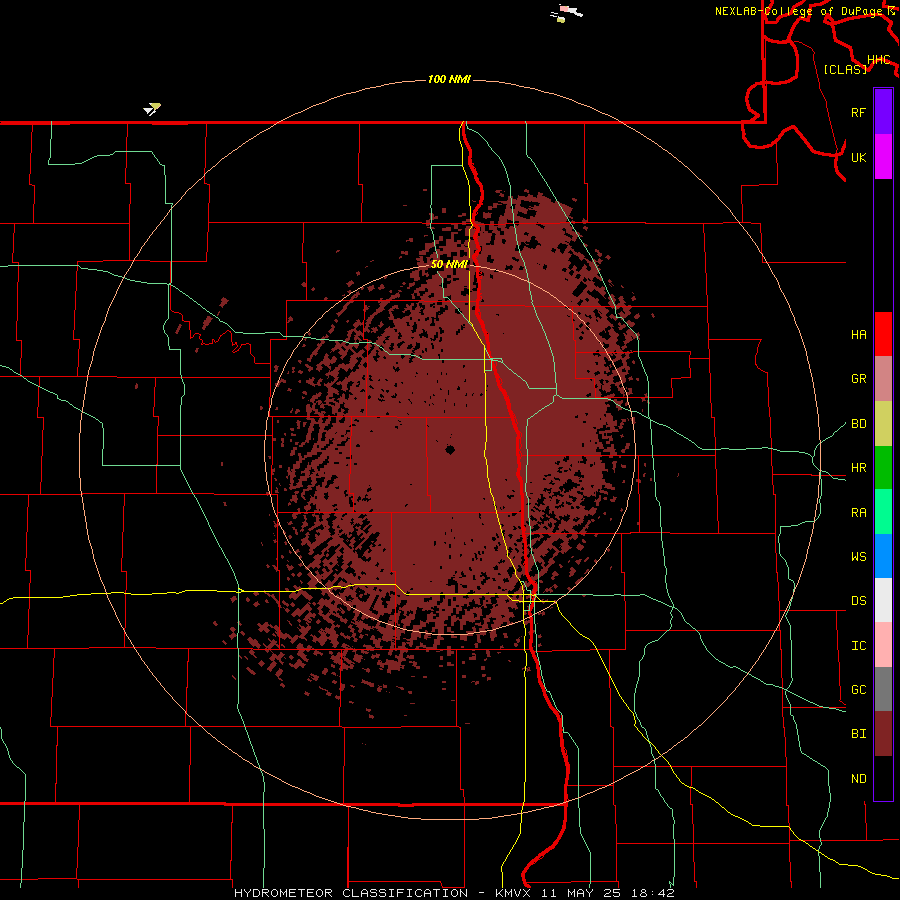Screen dimensions: 900x900
Task: Click the KMVX station identifier
Action: pos(511,893)
